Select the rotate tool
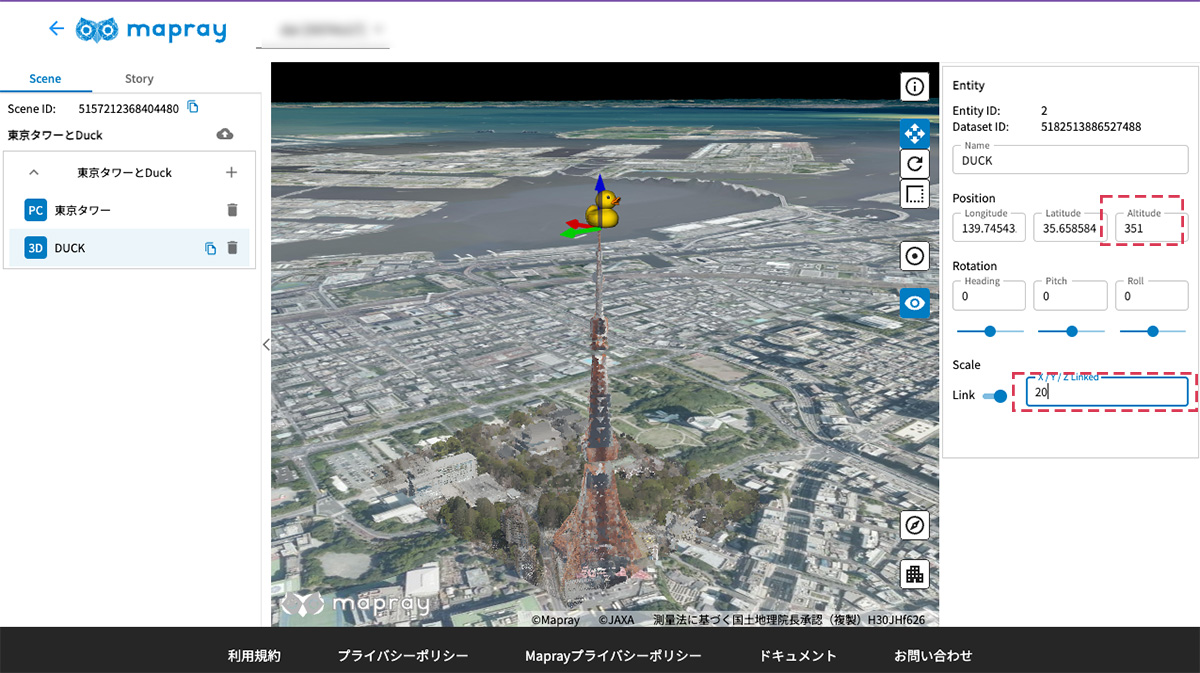Screen dimensions: 1200x673 [x=914, y=164]
